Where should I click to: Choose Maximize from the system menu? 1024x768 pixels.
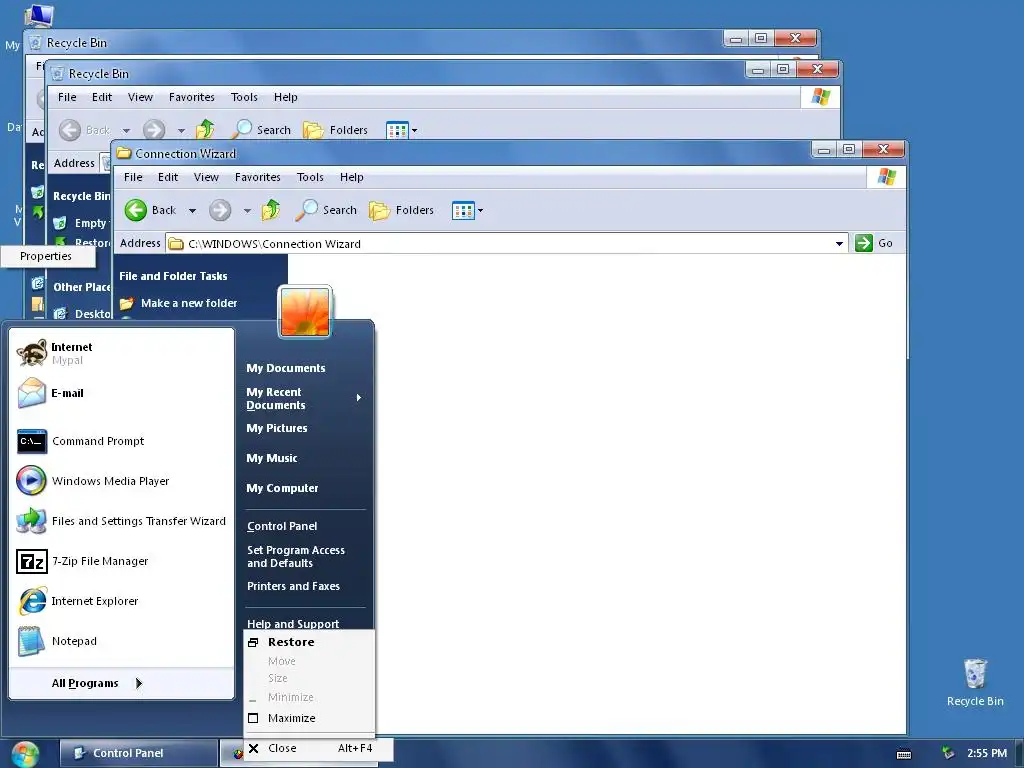pyautogui.click(x=309, y=718)
